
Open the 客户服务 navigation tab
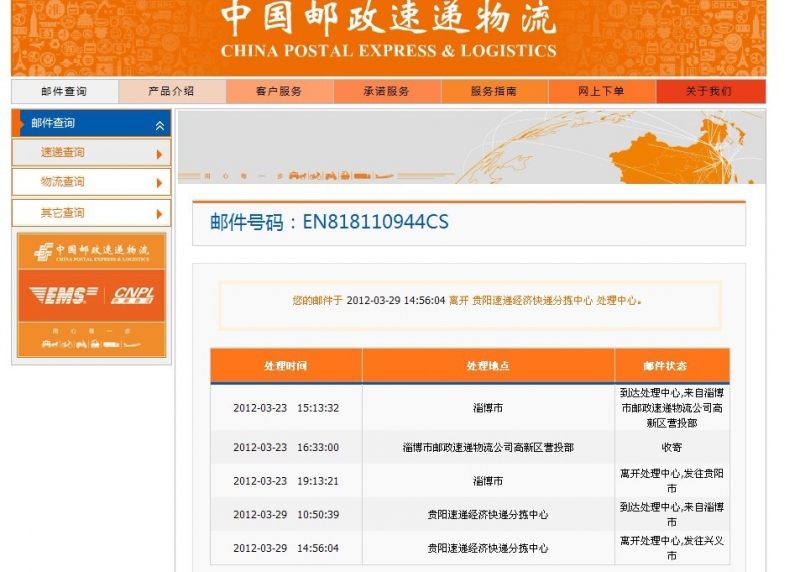(x=280, y=91)
